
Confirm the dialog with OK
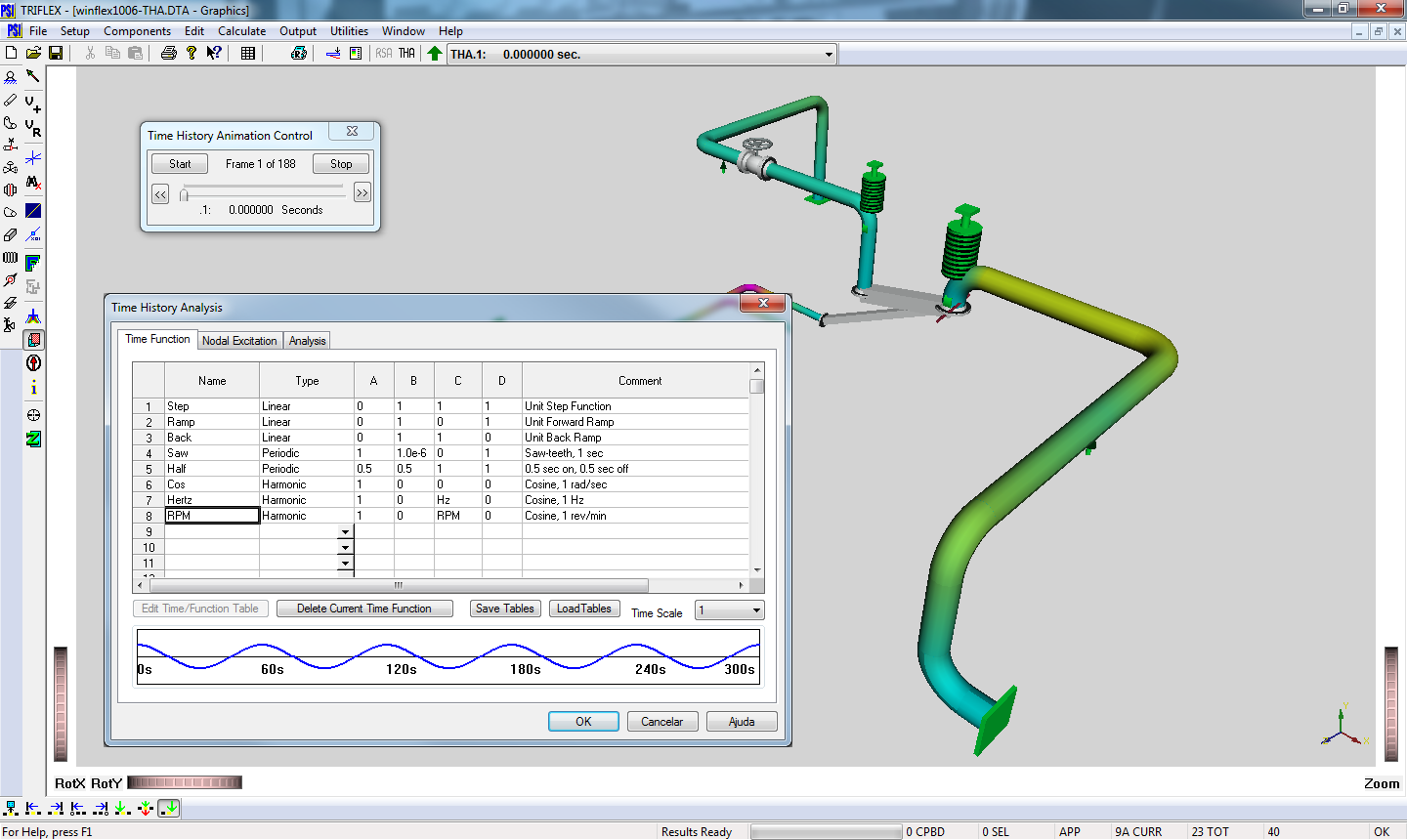(x=583, y=722)
